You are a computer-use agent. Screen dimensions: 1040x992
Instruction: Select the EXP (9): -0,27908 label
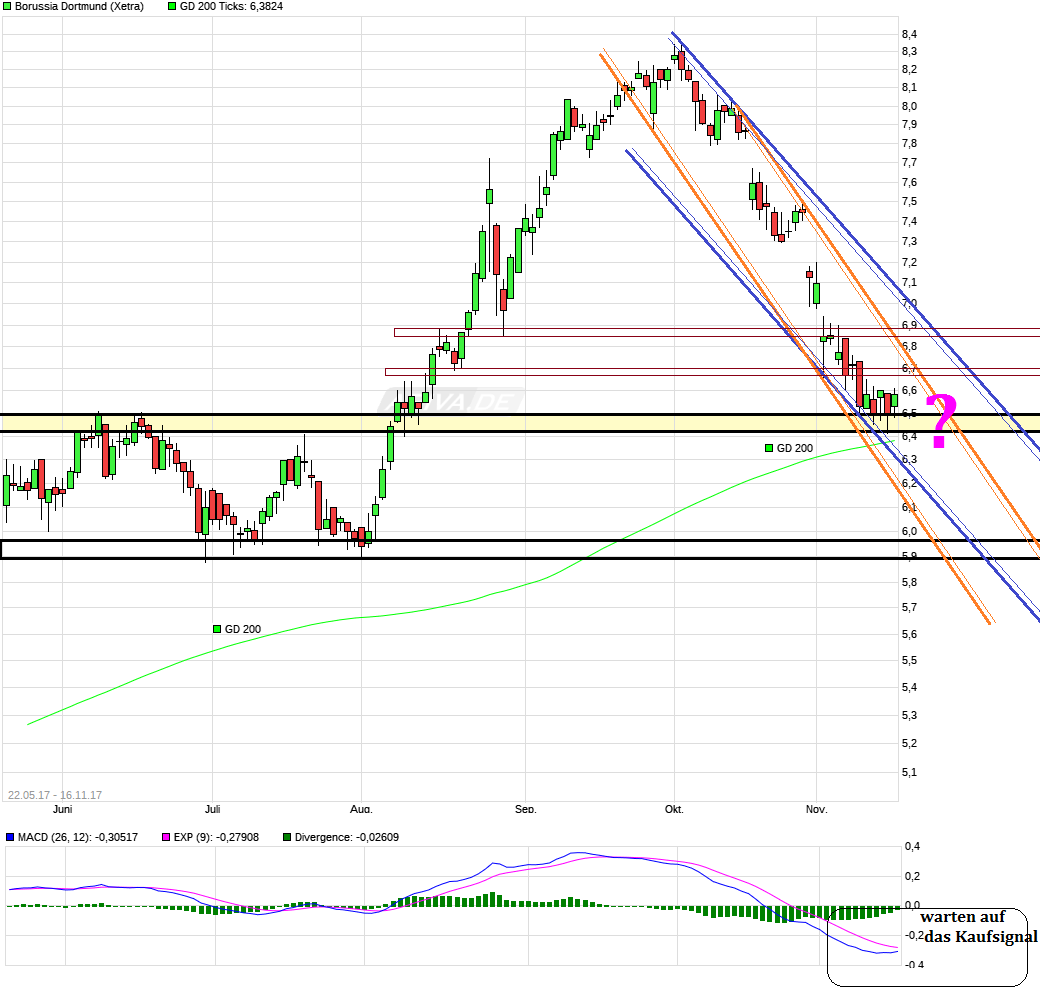click(x=216, y=837)
